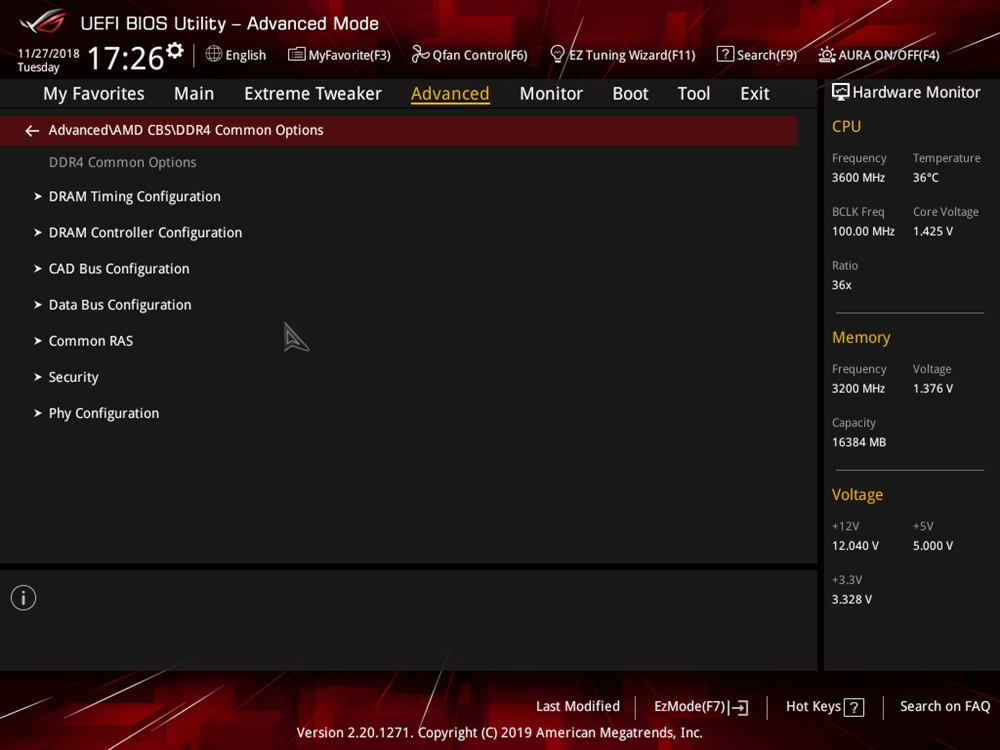Screen dimensions: 1000x750
Task: Expand the Common RAS arrow
Action: [38, 341]
